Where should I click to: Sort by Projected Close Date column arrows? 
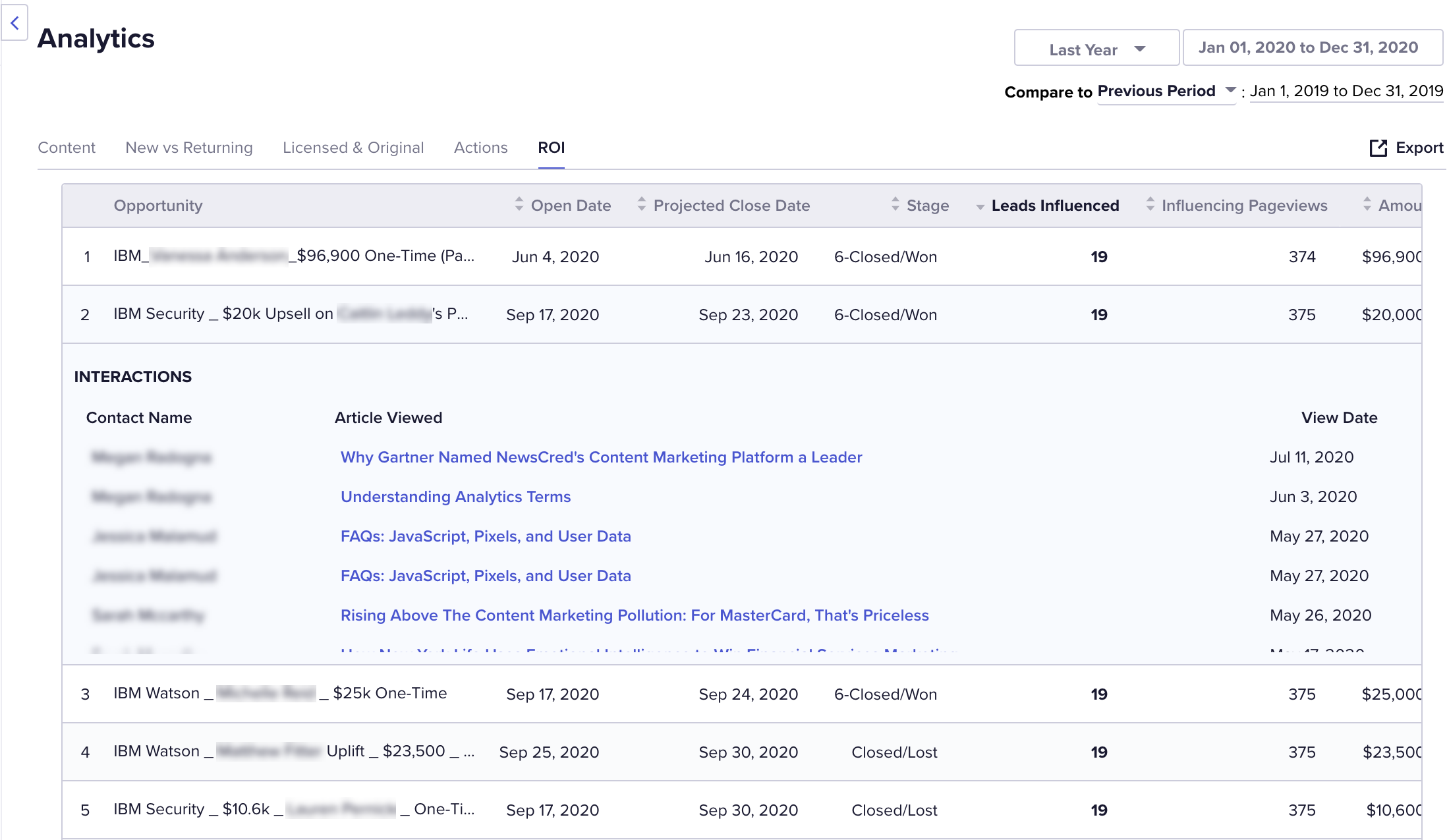pos(642,204)
